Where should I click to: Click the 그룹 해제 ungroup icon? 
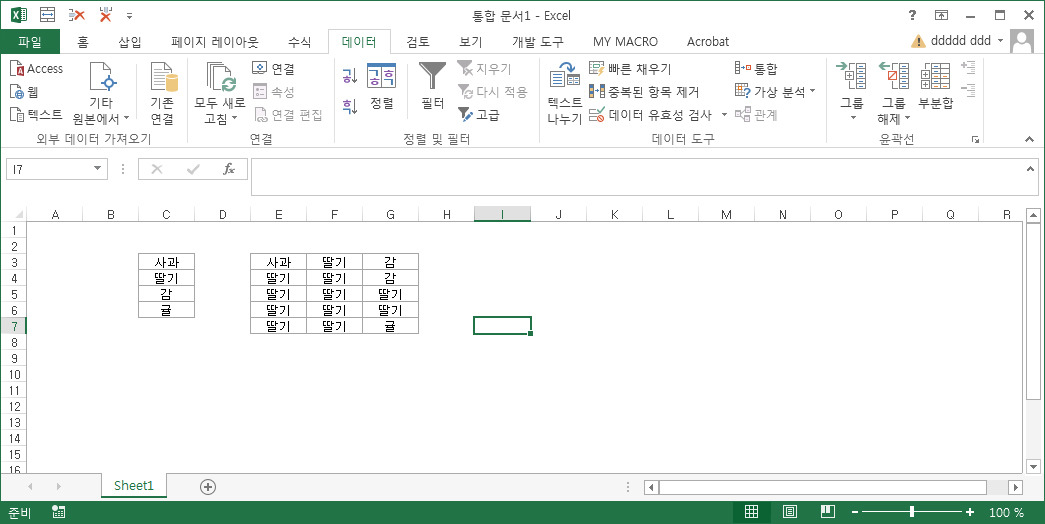[x=894, y=76]
